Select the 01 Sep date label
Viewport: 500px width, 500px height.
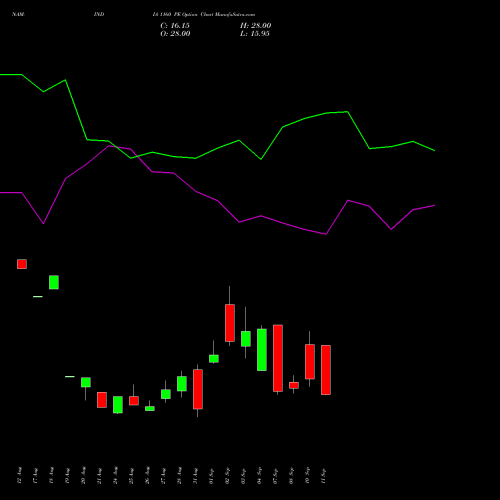click(x=211, y=476)
